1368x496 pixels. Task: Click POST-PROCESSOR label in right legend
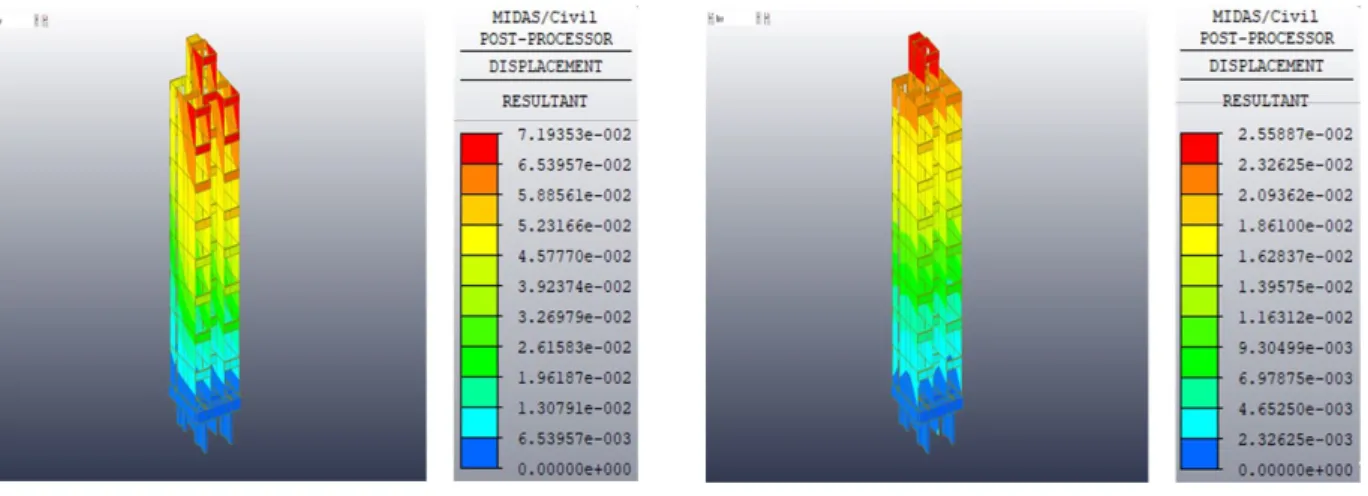1266,38
